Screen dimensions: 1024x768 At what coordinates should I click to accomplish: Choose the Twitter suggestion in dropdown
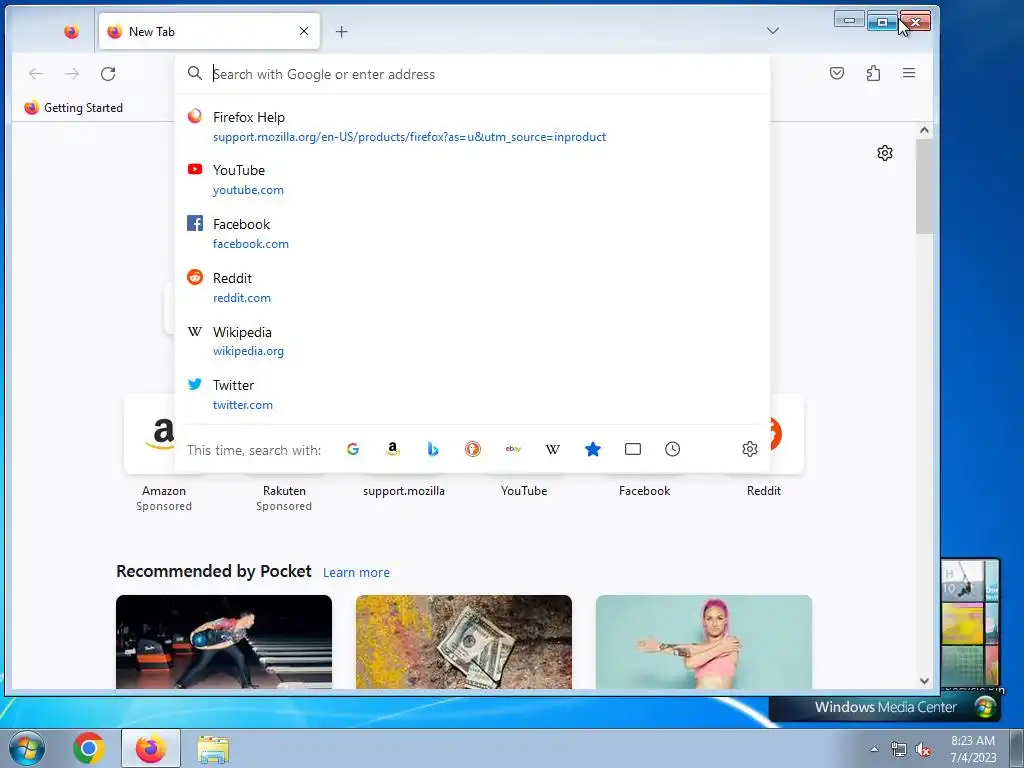click(472, 394)
